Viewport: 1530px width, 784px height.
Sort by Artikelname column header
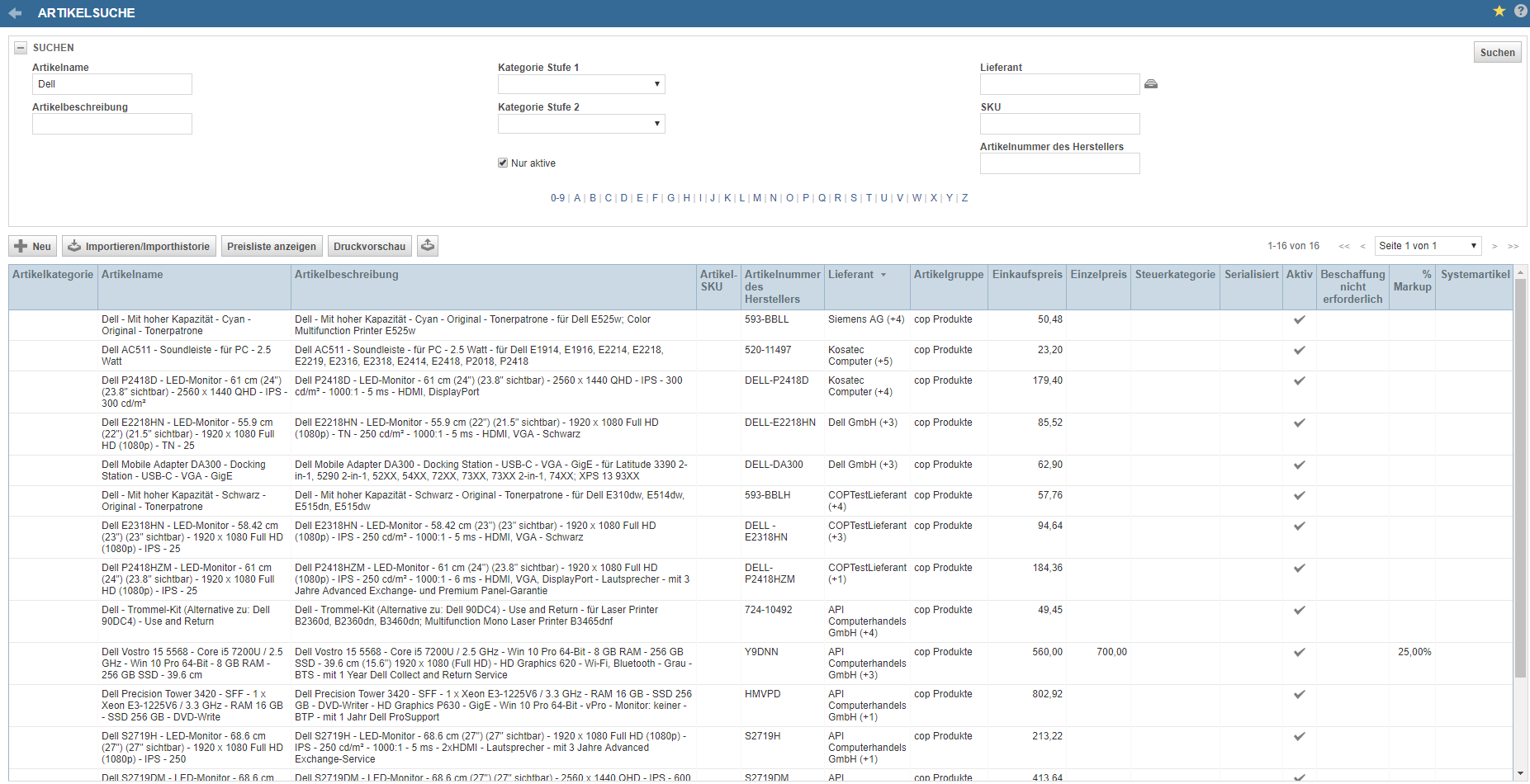132,275
